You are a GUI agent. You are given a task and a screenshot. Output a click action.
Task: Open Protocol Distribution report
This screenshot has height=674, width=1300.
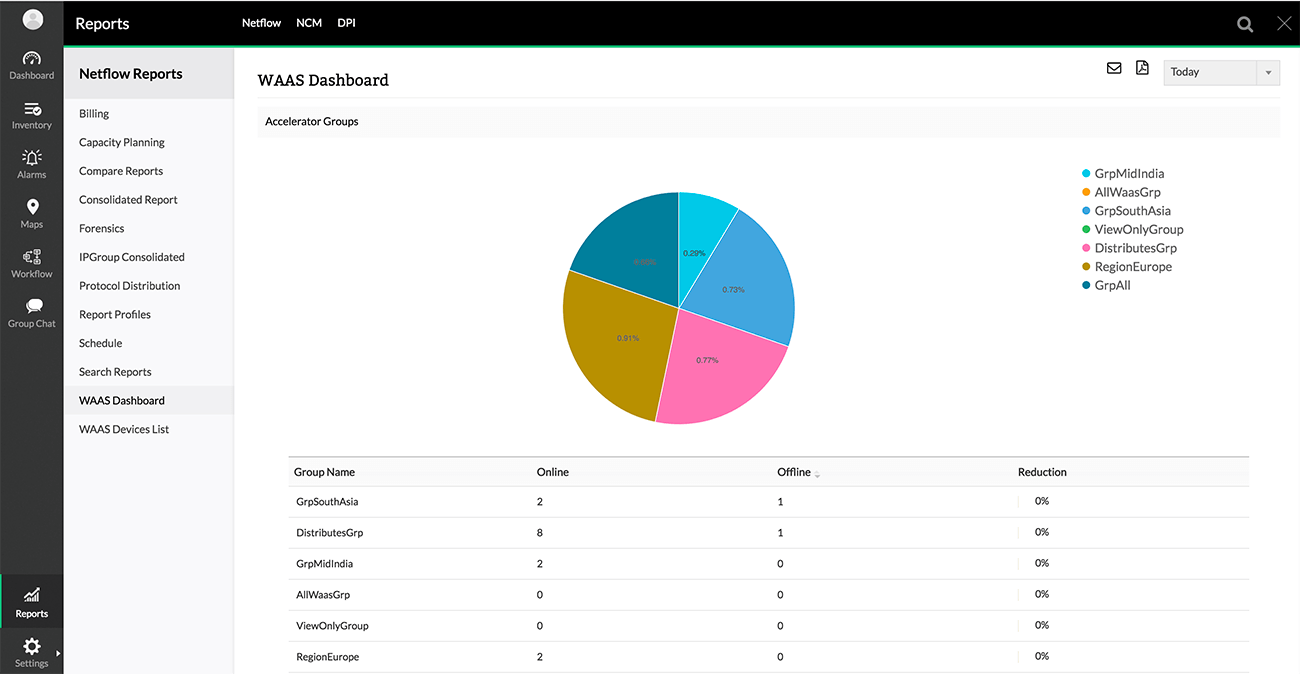tap(130, 286)
